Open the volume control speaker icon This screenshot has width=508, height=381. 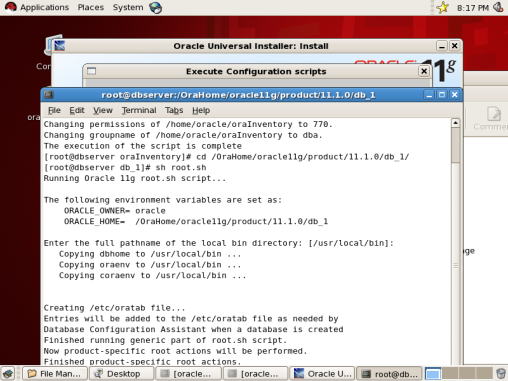tap(498, 7)
